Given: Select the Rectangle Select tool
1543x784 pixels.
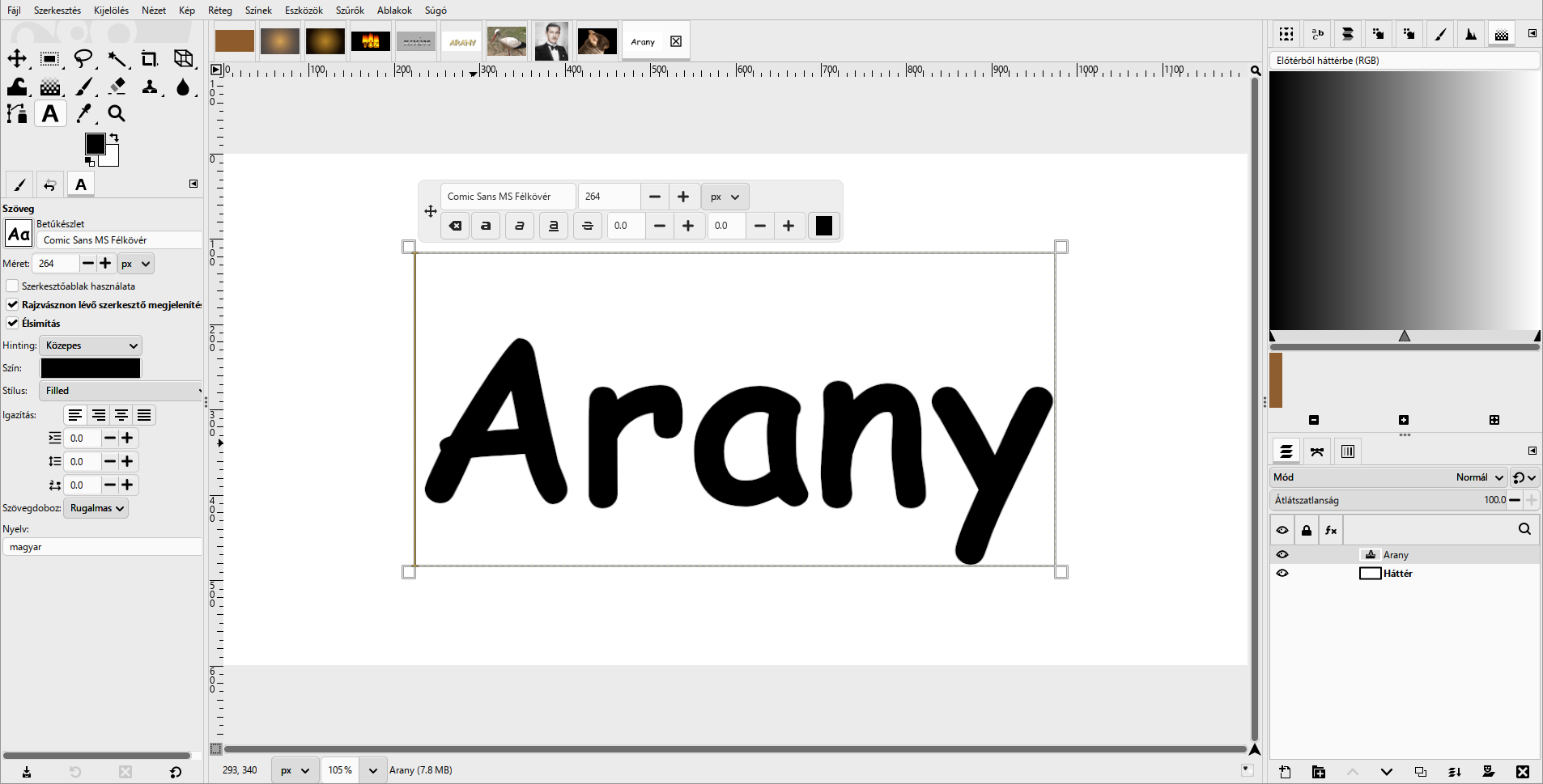Looking at the screenshot, I should 50,58.
